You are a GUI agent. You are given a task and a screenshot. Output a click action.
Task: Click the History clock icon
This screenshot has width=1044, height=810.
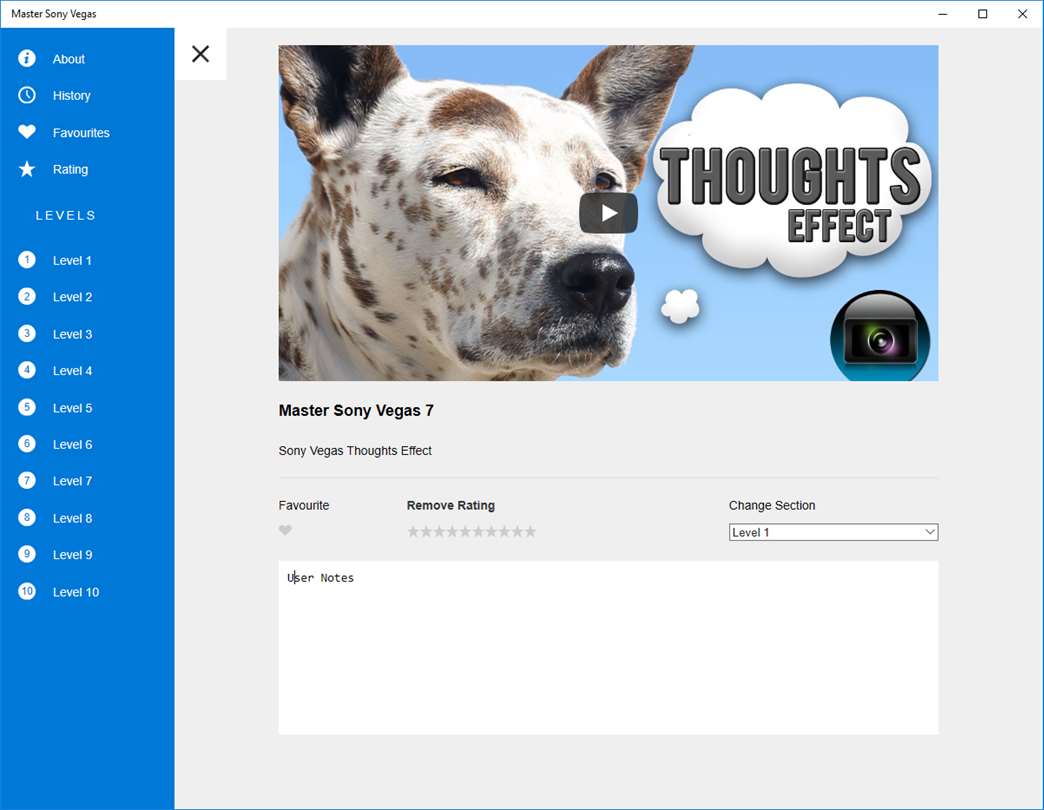(x=27, y=95)
